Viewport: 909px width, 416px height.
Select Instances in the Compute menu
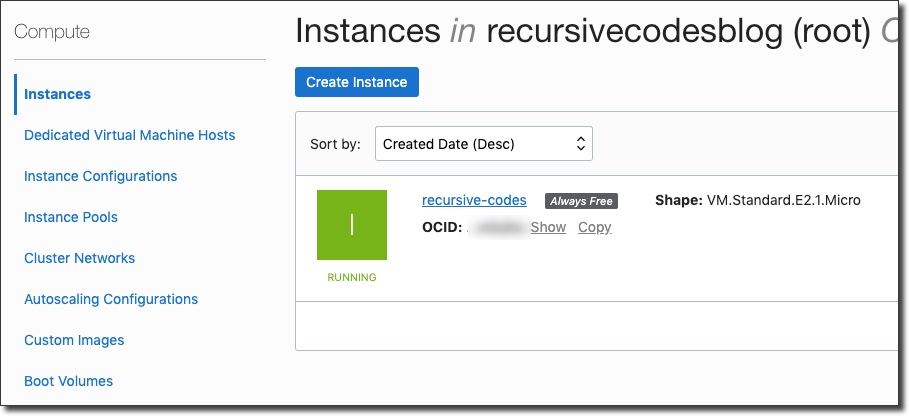point(57,94)
